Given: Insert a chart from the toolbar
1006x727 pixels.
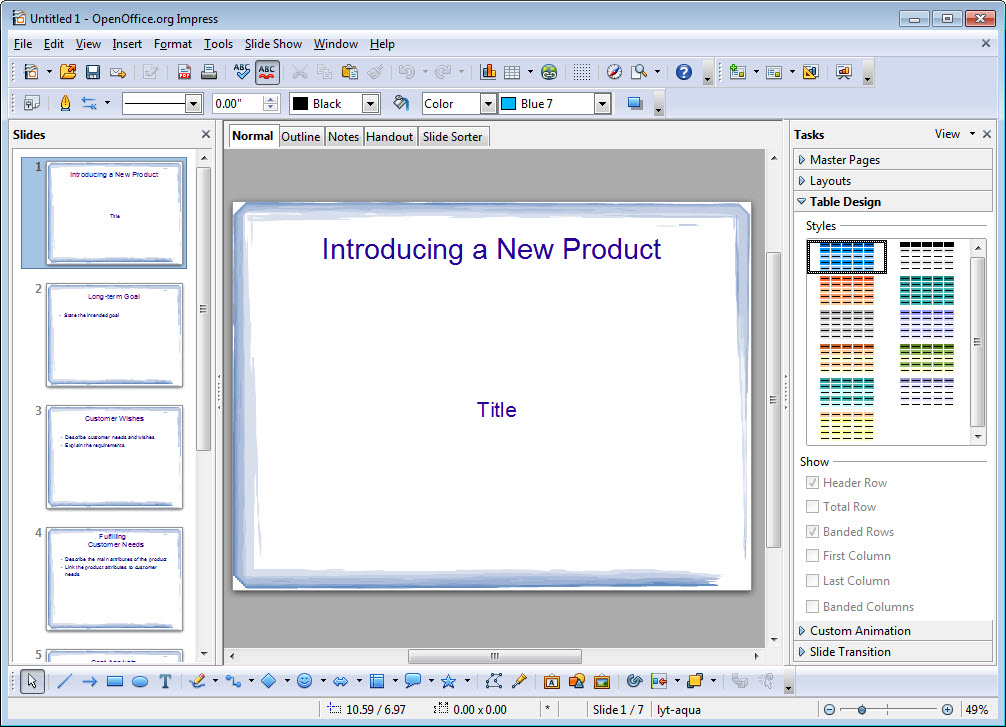Looking at the screenshot, I should (x=488, y=72).
